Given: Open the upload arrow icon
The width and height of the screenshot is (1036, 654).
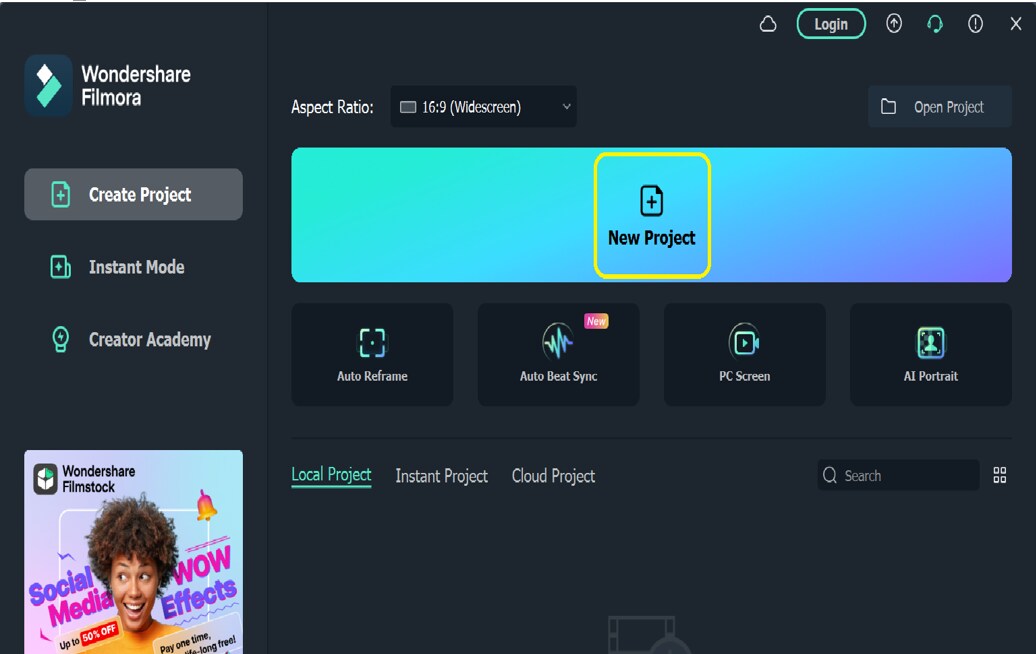Looking at the screenshot, I should 893,24.
